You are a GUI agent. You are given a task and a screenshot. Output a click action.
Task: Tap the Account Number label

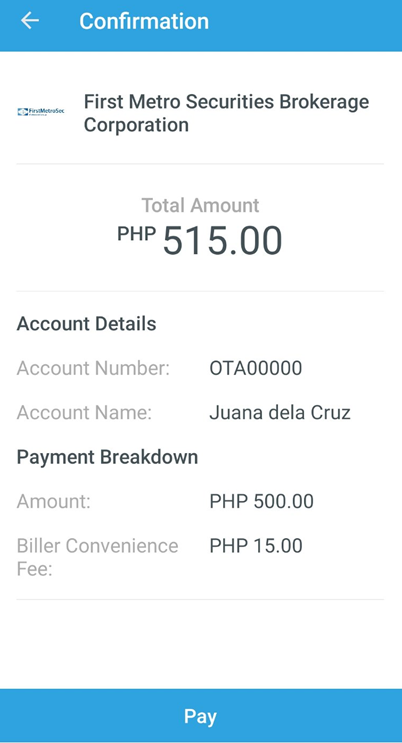pyautogui.click(x=93, y=368)
